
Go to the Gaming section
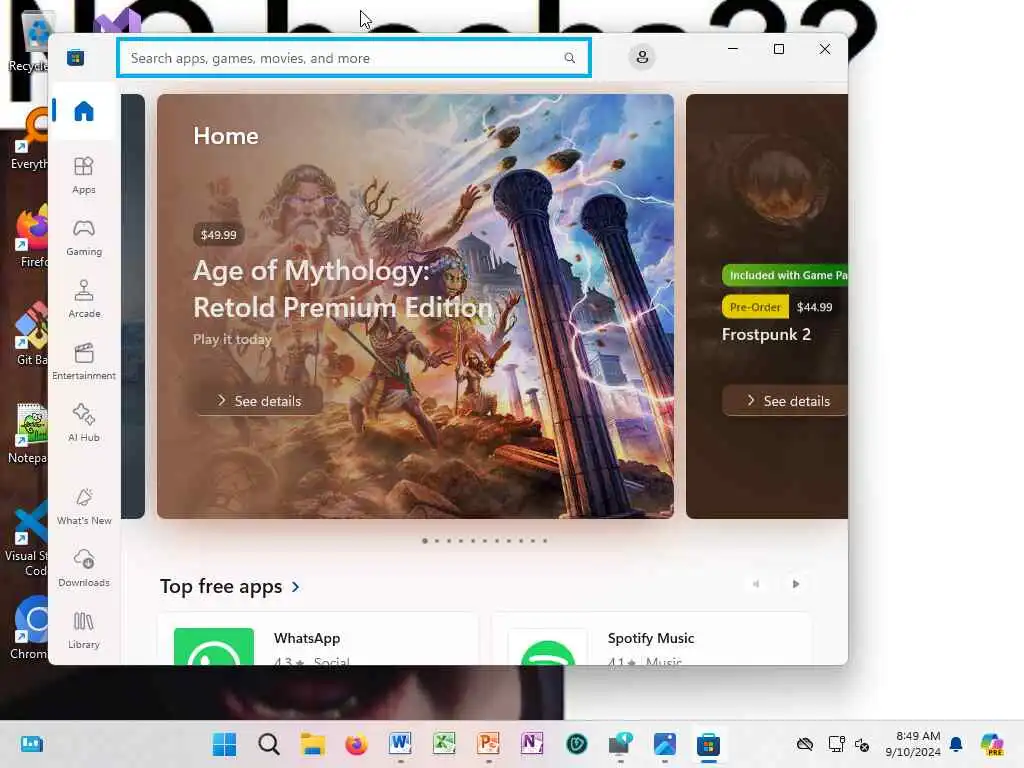(84, 237)
